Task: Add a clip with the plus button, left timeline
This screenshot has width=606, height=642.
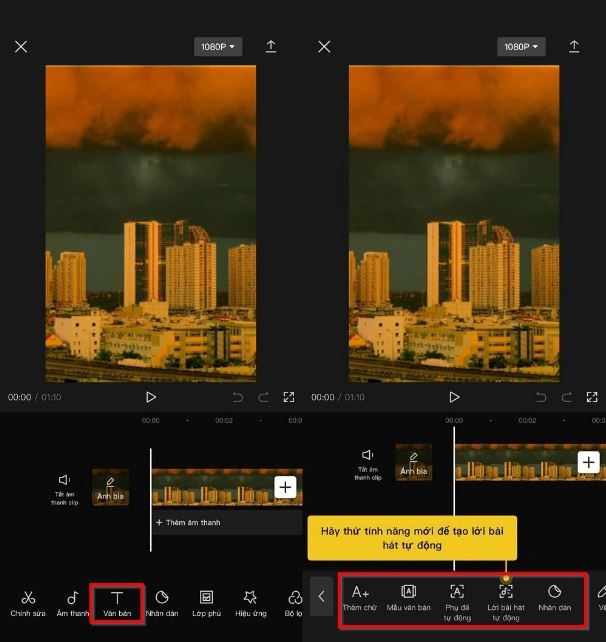Action: coord(285,487)
